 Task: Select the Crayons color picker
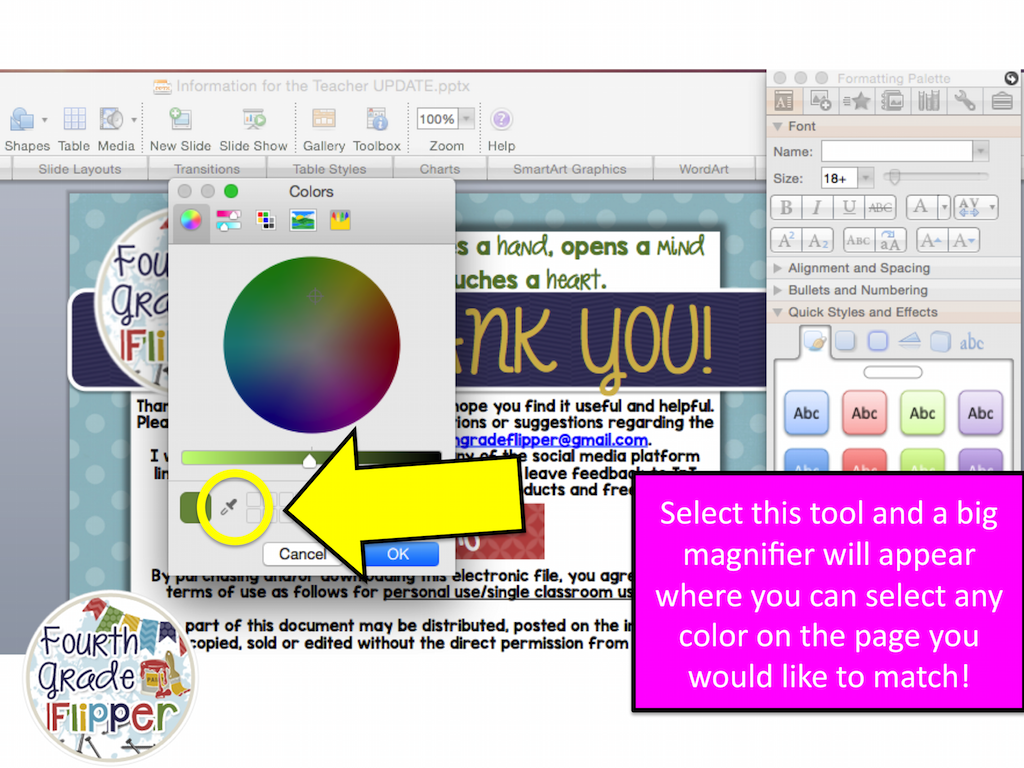339,221
